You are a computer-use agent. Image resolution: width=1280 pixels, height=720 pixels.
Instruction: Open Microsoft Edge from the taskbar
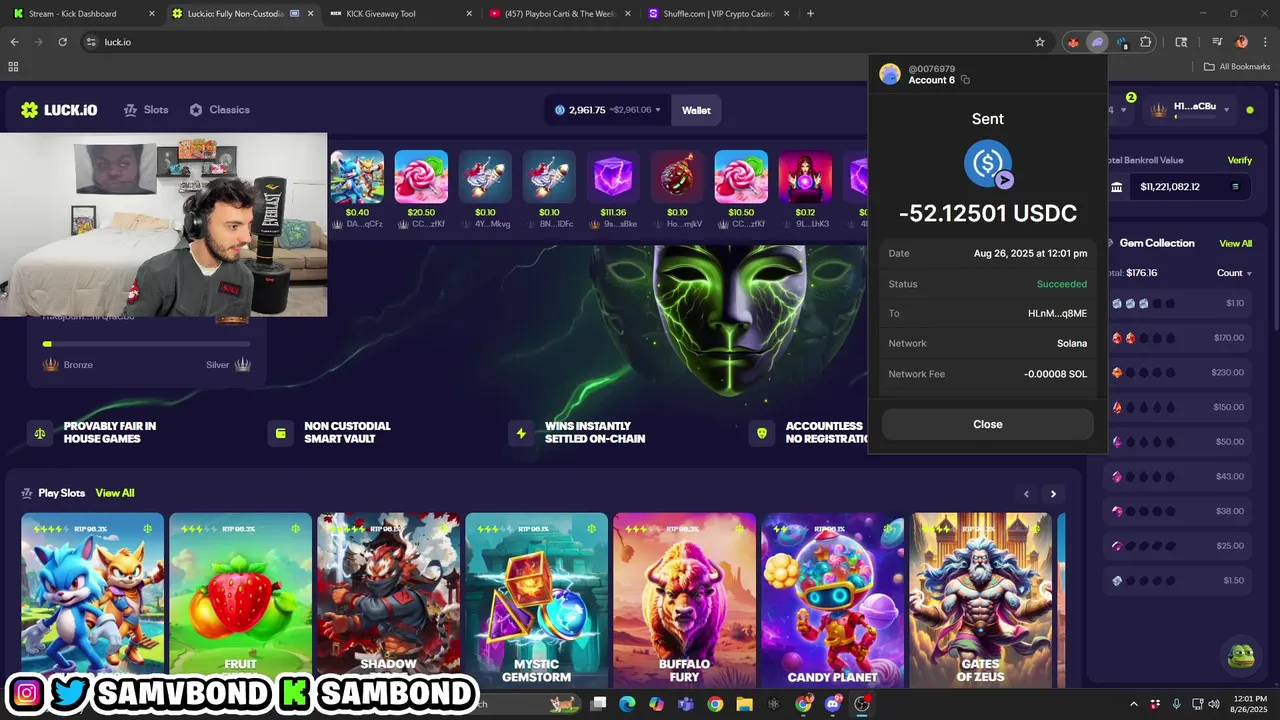pos(627,704)
